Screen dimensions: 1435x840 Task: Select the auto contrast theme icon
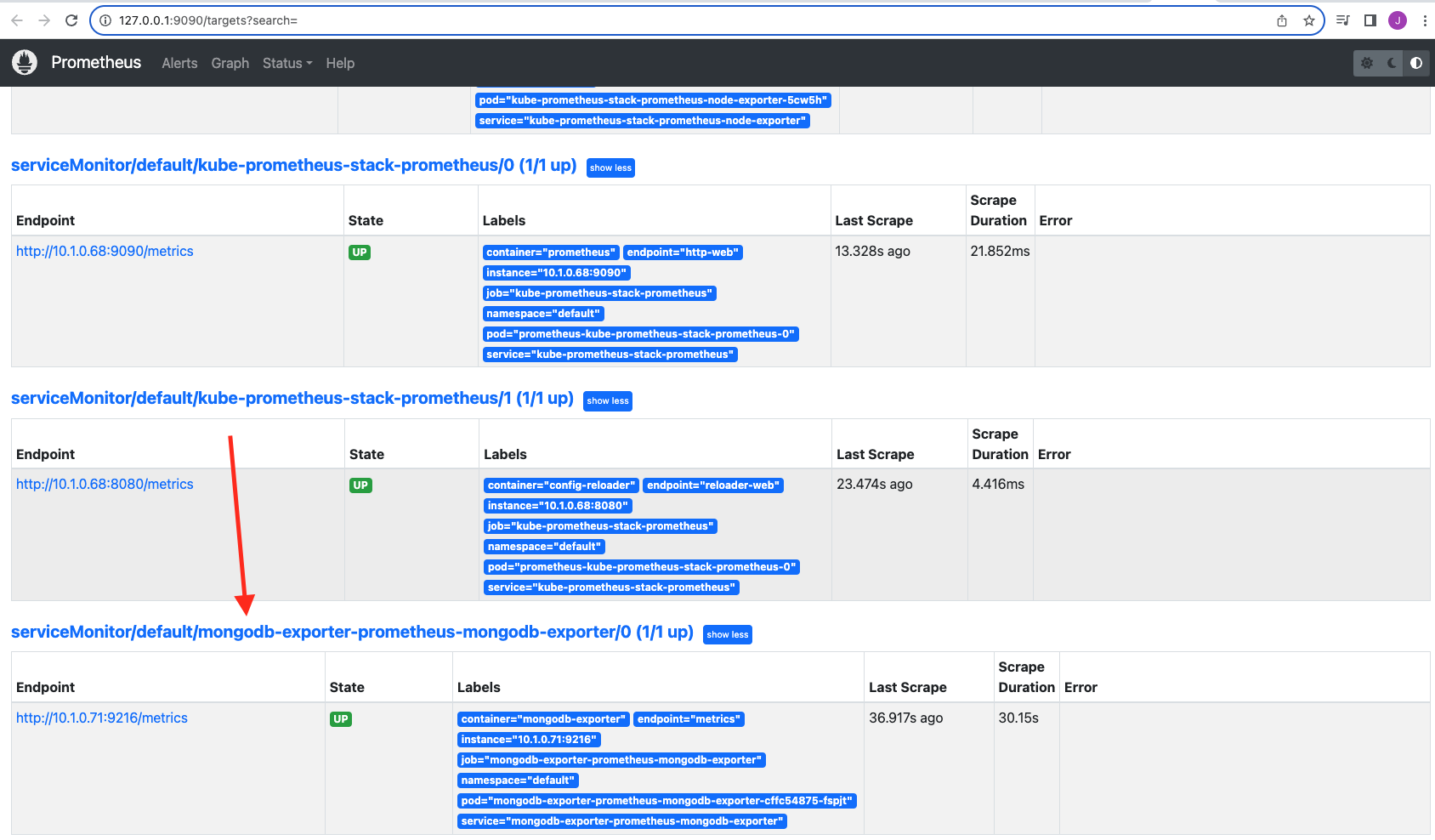1415,62
